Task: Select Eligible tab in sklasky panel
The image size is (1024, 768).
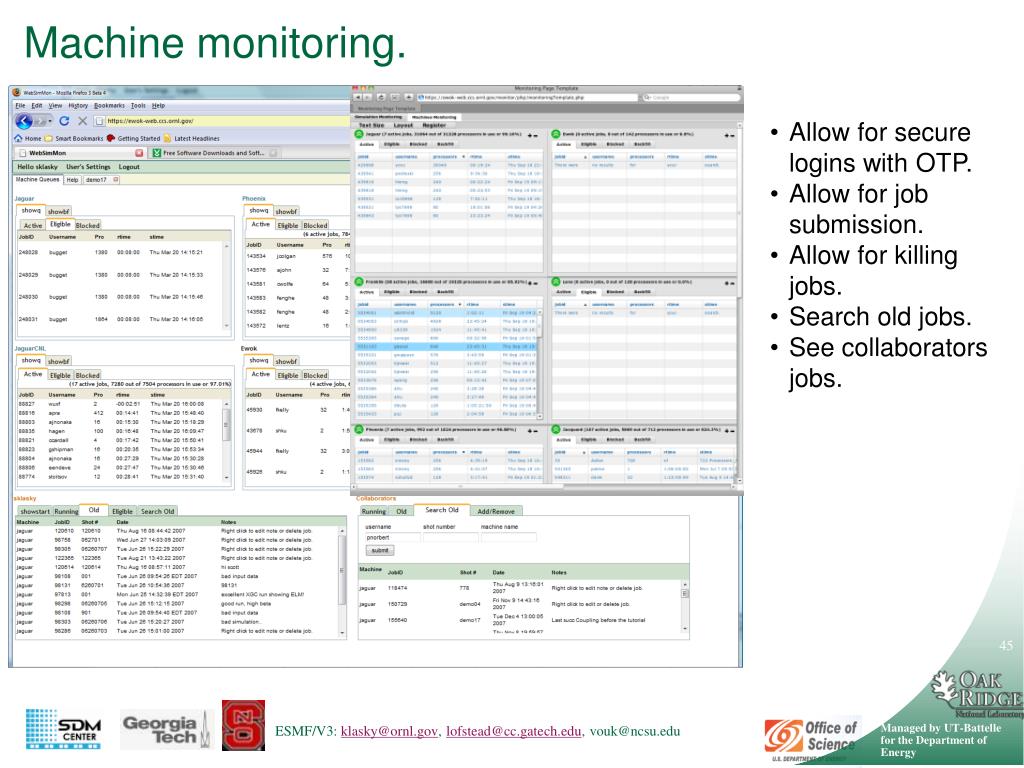Action: click(122, 511)
